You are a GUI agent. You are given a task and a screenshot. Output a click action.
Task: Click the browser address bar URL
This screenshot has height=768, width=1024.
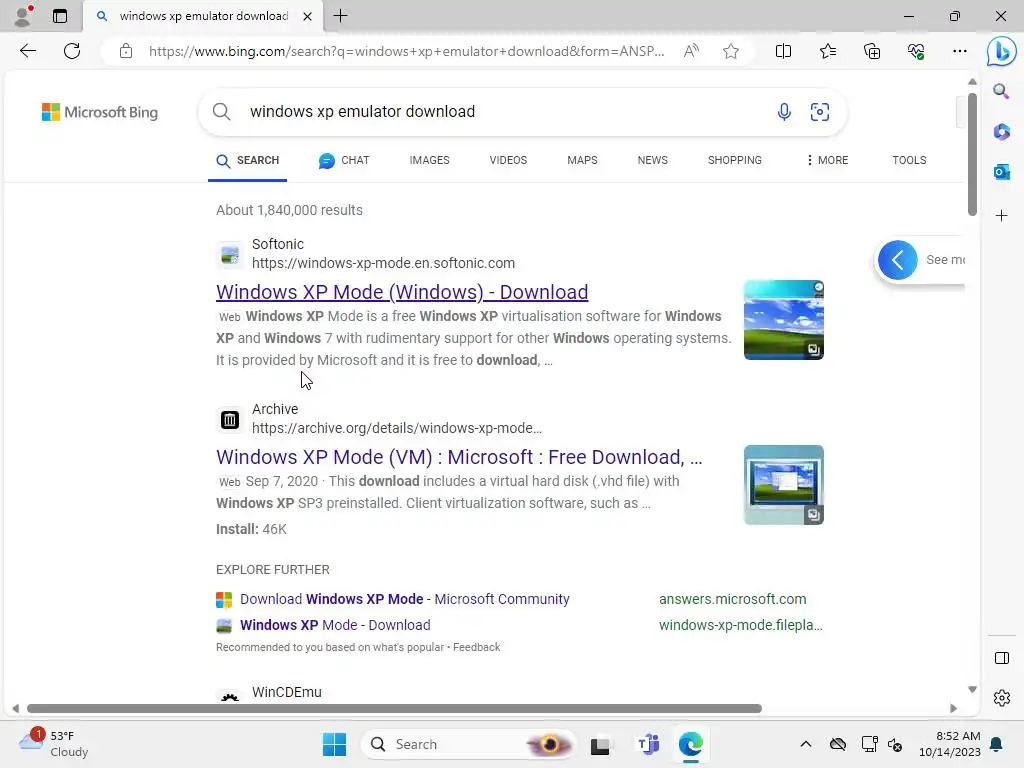(406, 51)
